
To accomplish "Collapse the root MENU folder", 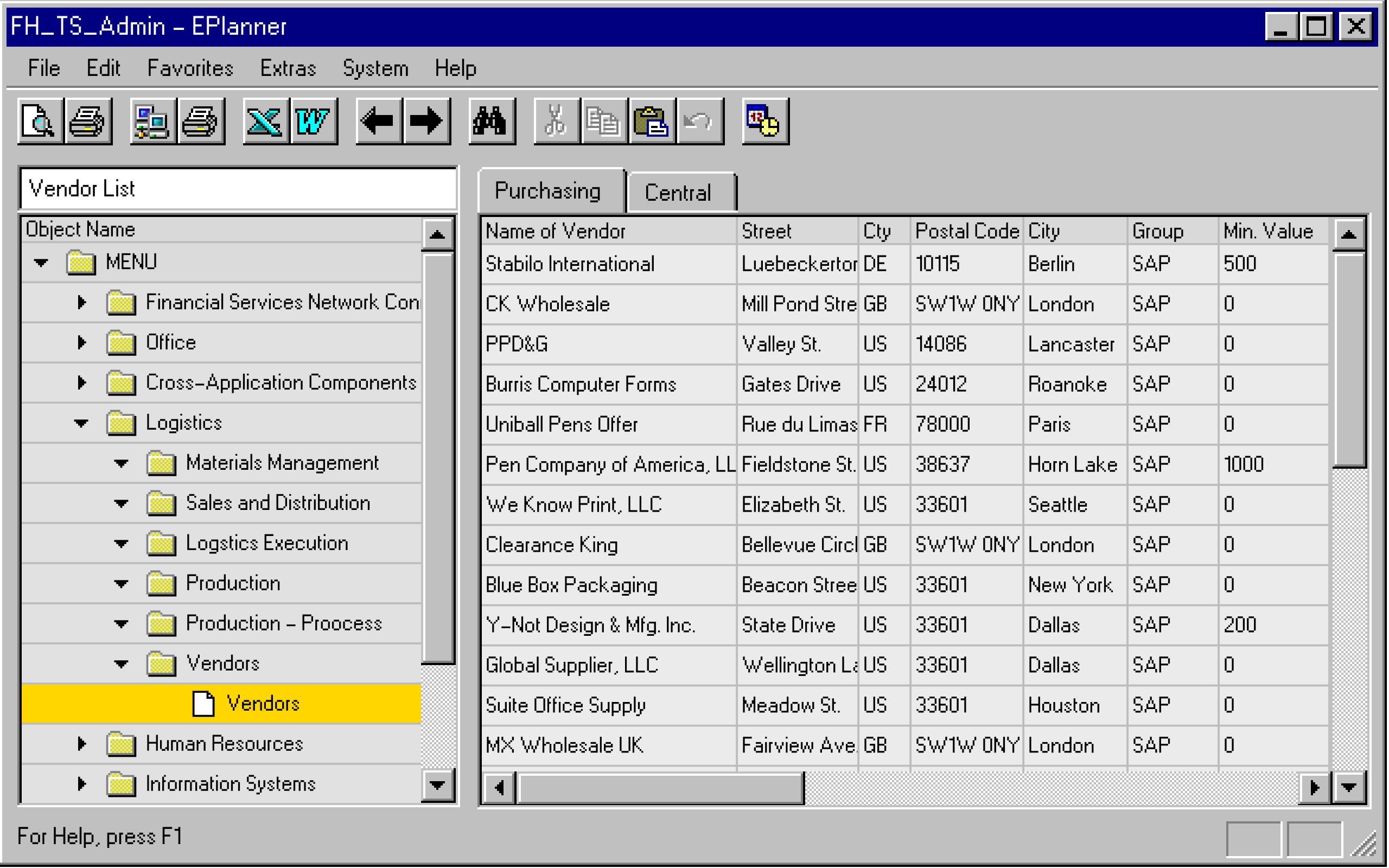I will [41, 263].
